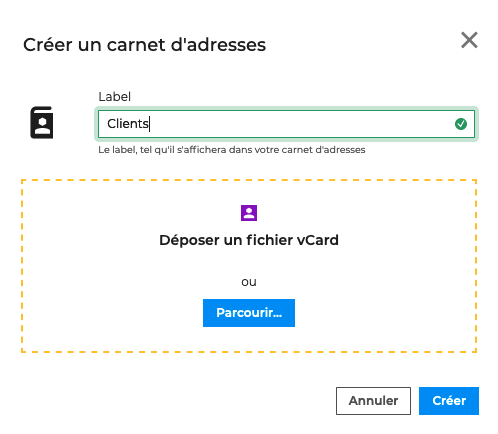The height and width of the screenshot is (434, 498).
Task: Click the help text below Label field
Action: click(x=232, y=150)
